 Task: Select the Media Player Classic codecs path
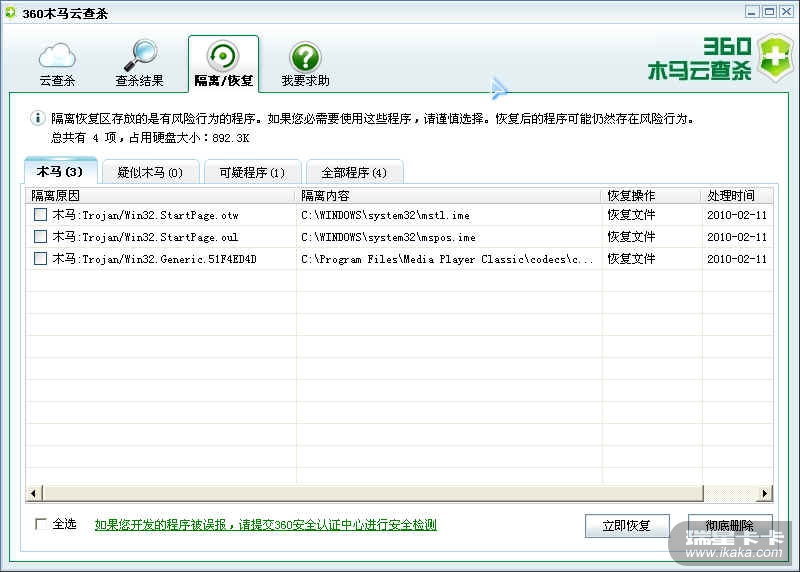coord(447,259)
